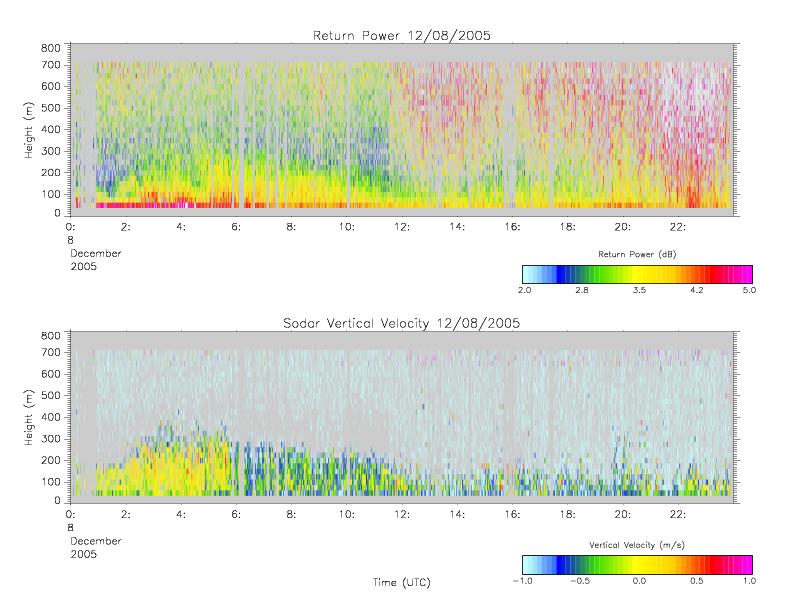Image resolution: width=791 pixels, height=611 pixels.
Task: Click inside the Sodar Vertical Velocity data plot
Action: [x=402, y=417]
